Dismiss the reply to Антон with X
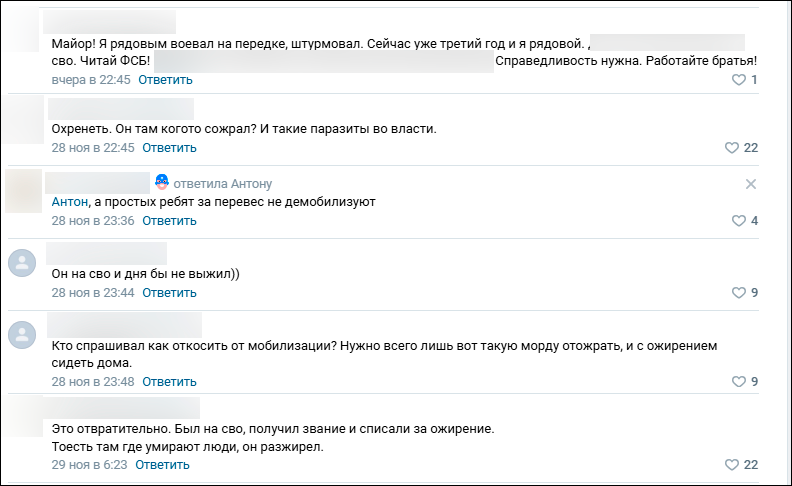The height and width of the screenshot is (486, 792). click(x=752, y=184)
